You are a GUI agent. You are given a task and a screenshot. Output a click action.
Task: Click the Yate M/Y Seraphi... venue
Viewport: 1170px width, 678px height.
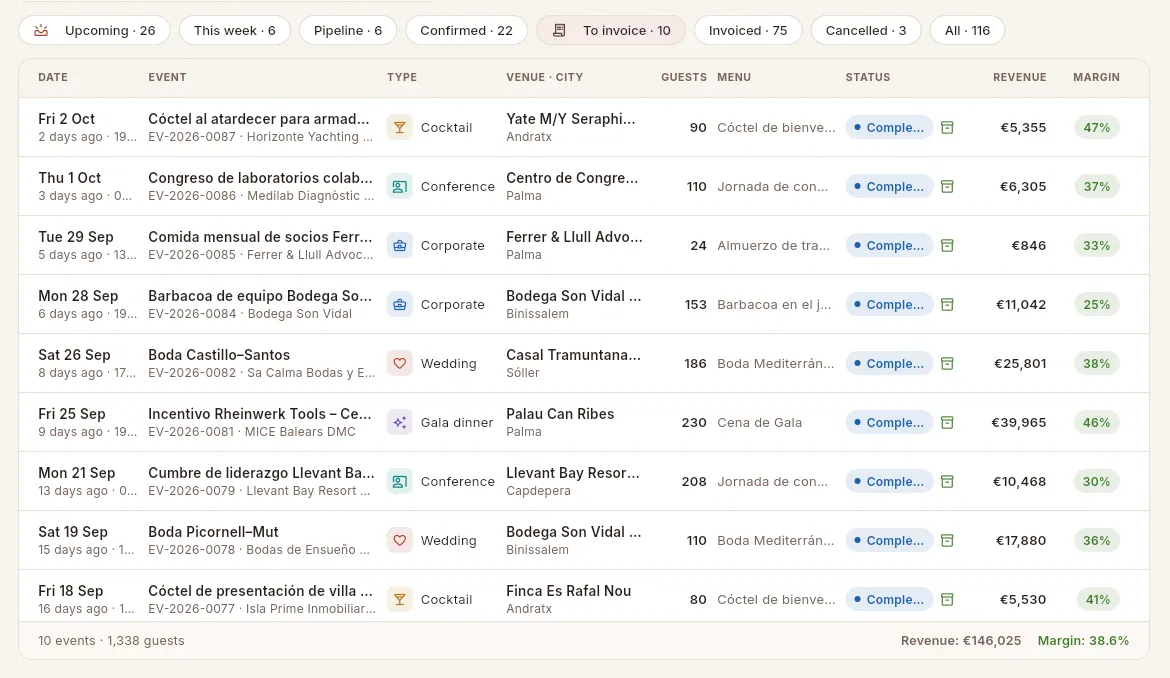(x=571, y=119)
